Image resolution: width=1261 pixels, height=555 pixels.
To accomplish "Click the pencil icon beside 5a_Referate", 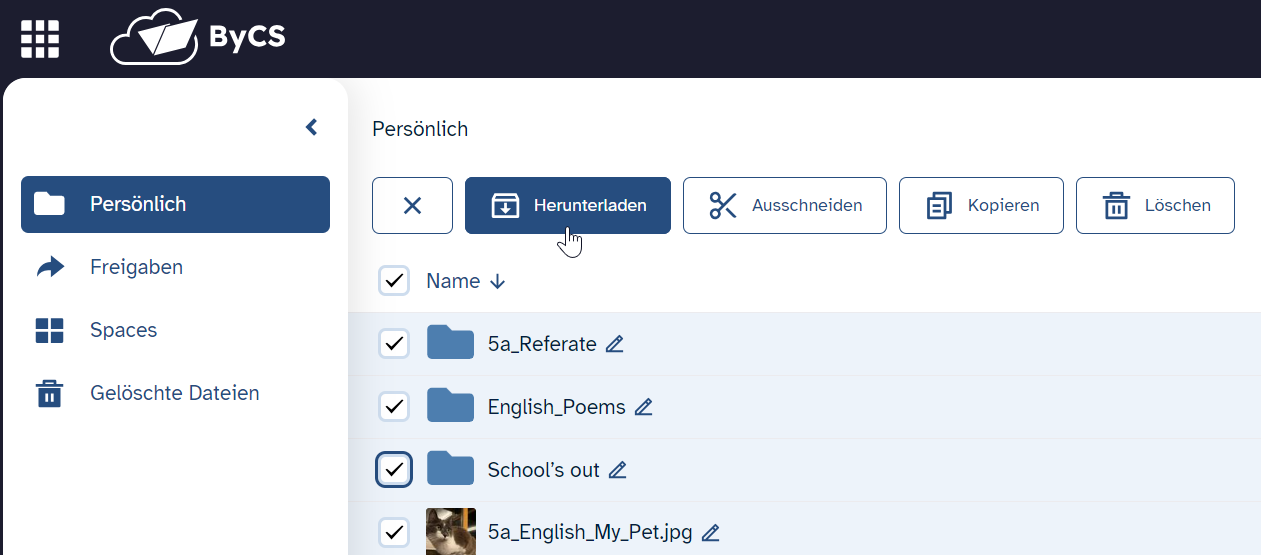I will coord(615,344).
